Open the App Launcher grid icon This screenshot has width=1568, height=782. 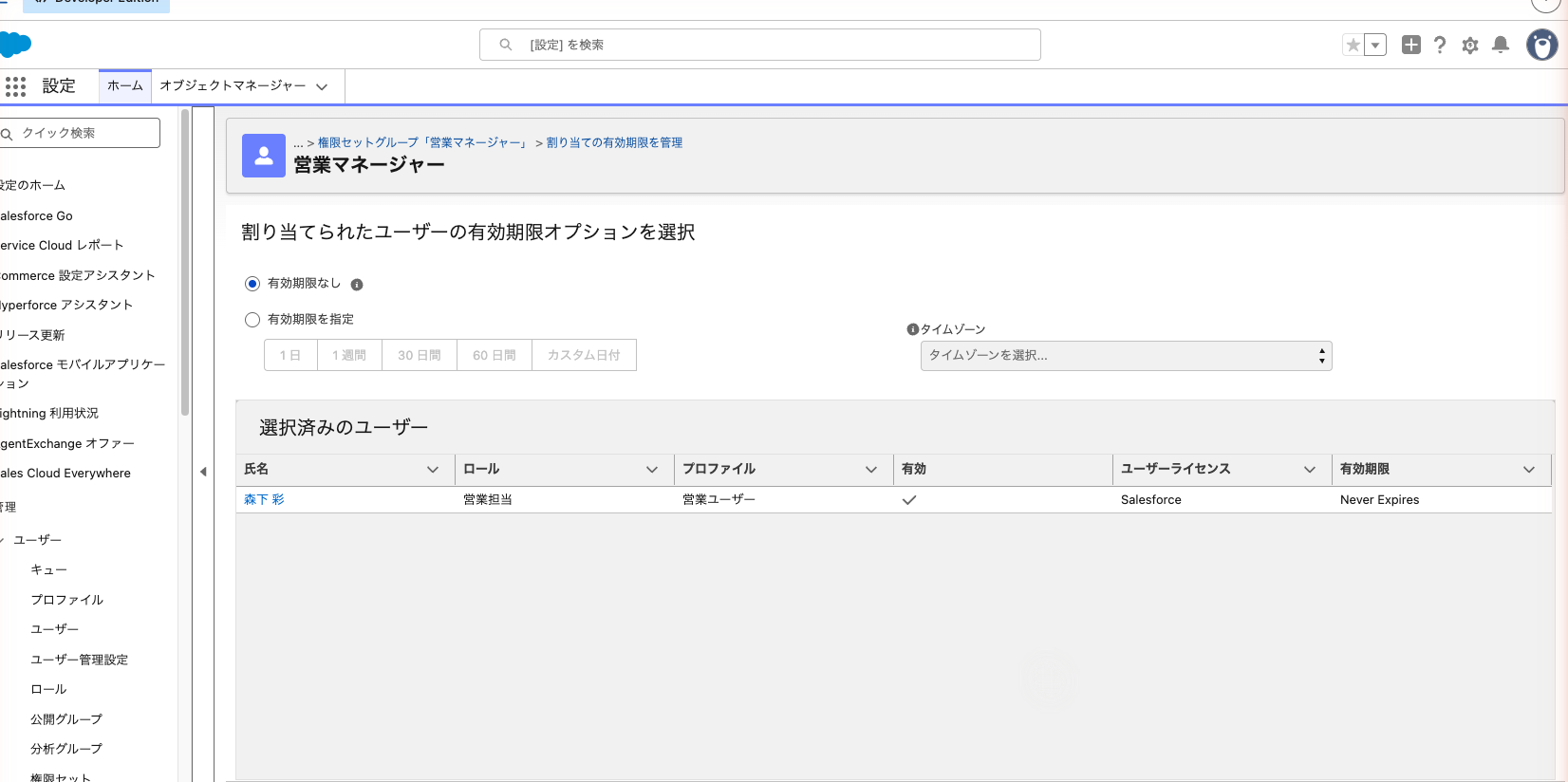[15, 86]
